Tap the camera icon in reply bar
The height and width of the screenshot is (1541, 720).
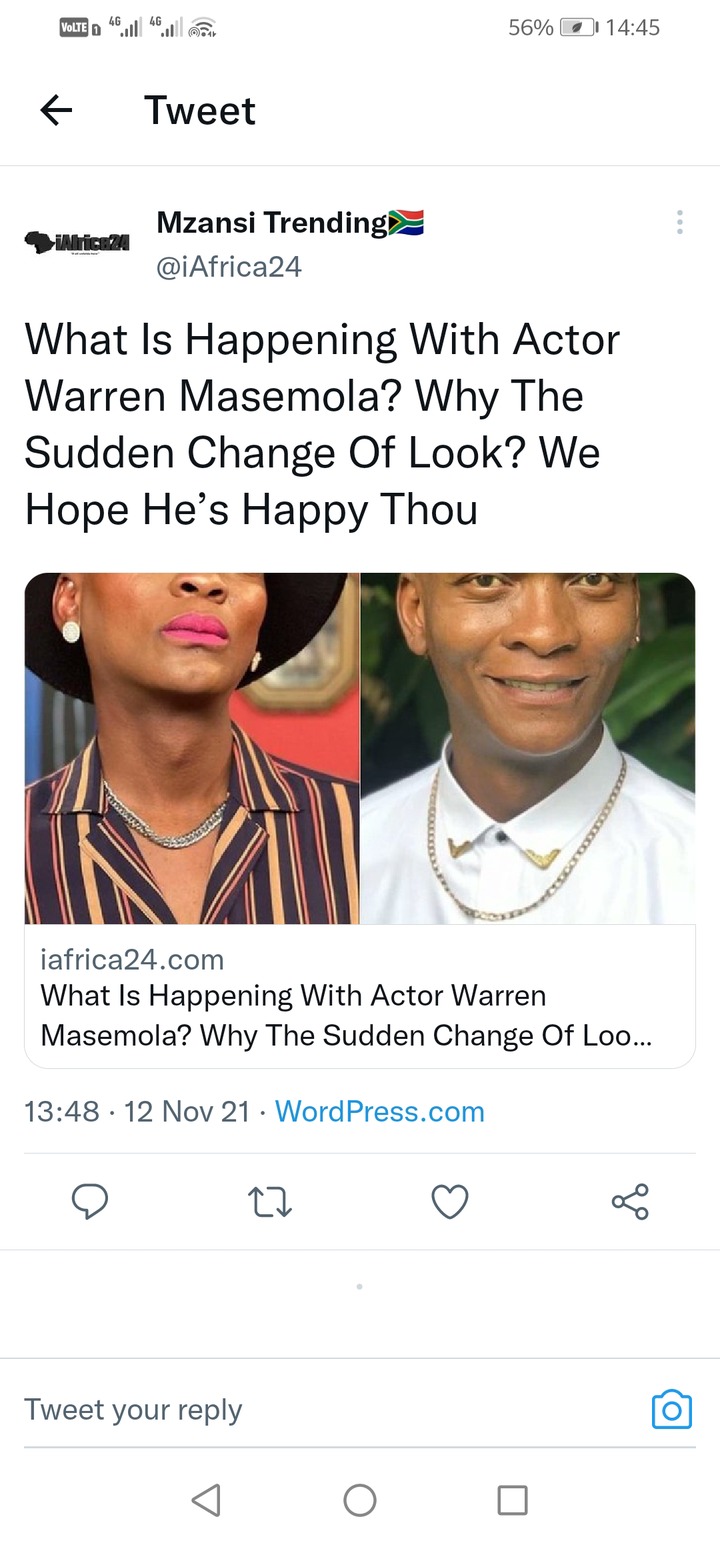pos(672,1409)
